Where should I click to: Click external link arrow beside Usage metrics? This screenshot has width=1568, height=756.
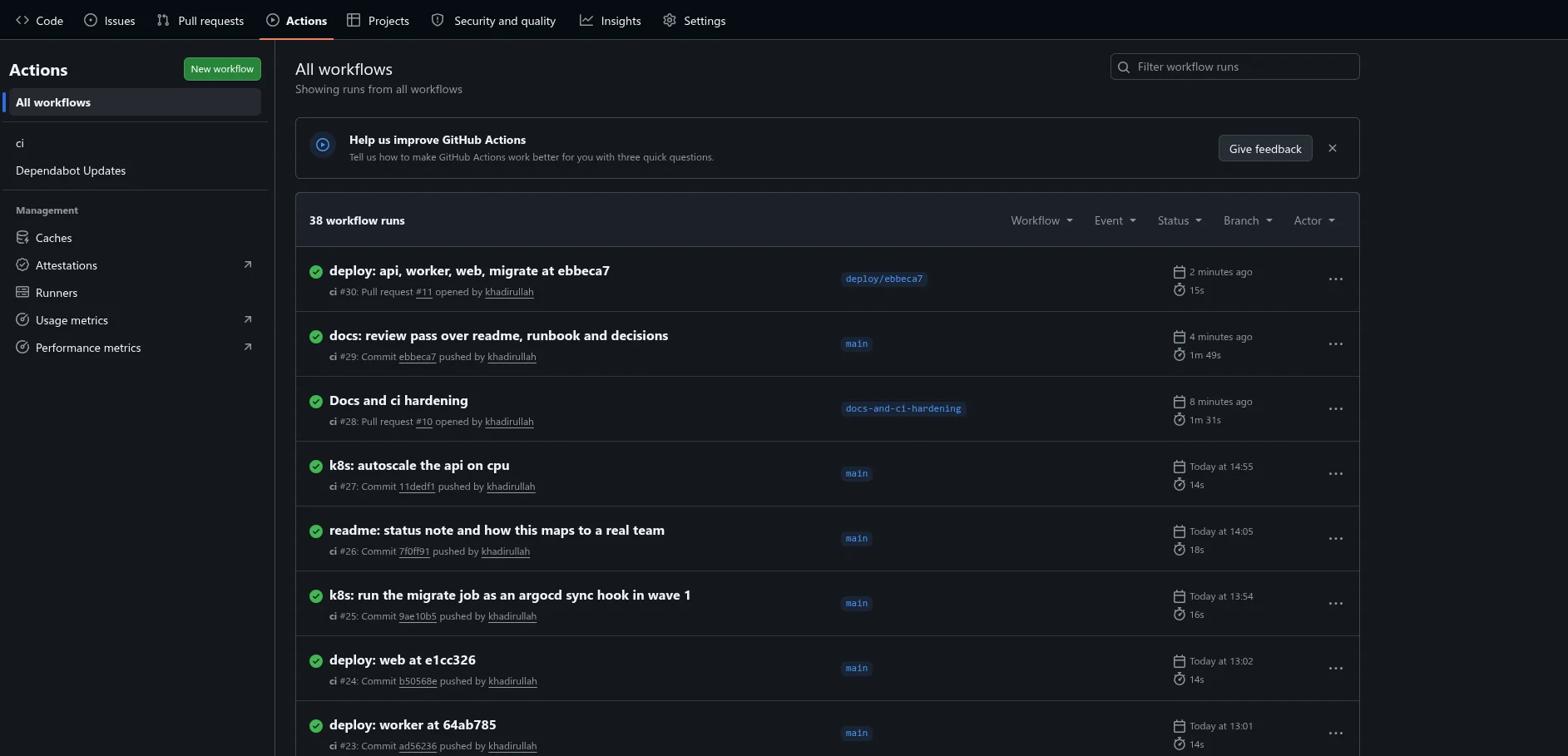pyautogui.click(x=247, y=319)
